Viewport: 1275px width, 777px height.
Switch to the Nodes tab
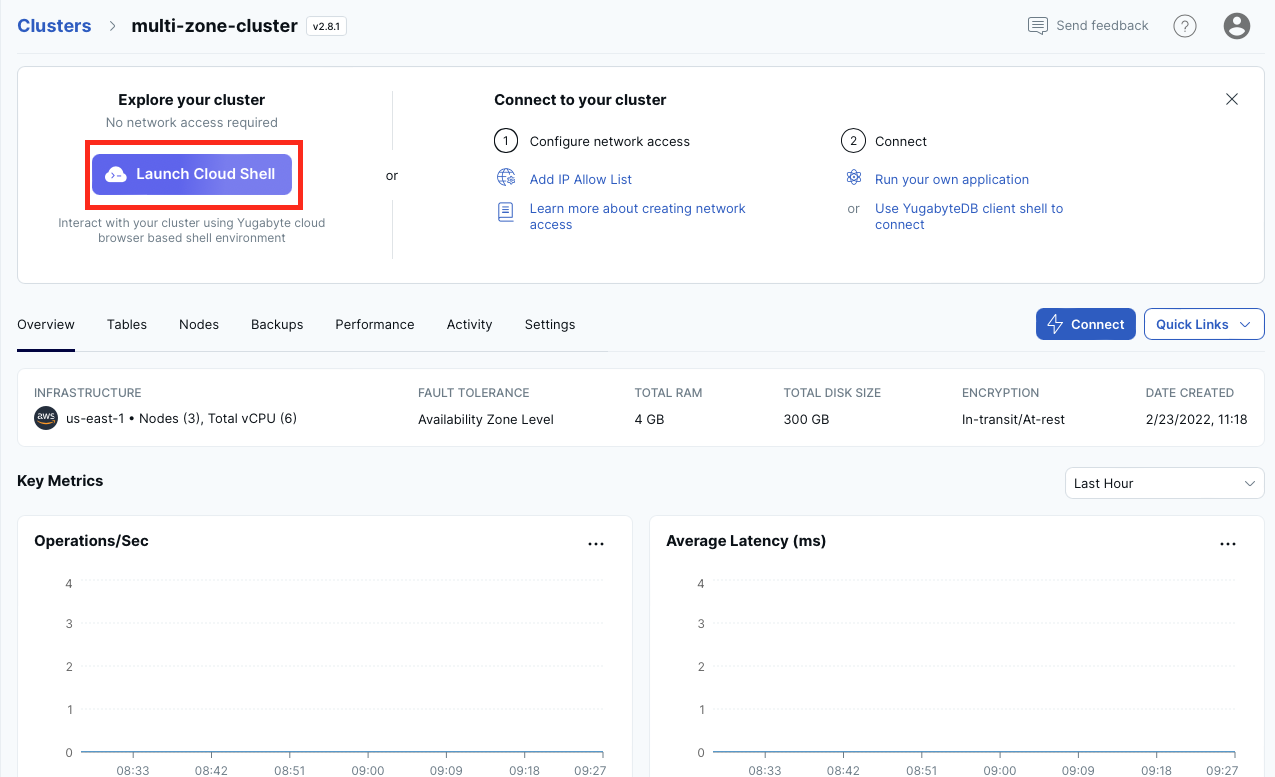click(199, 324)
